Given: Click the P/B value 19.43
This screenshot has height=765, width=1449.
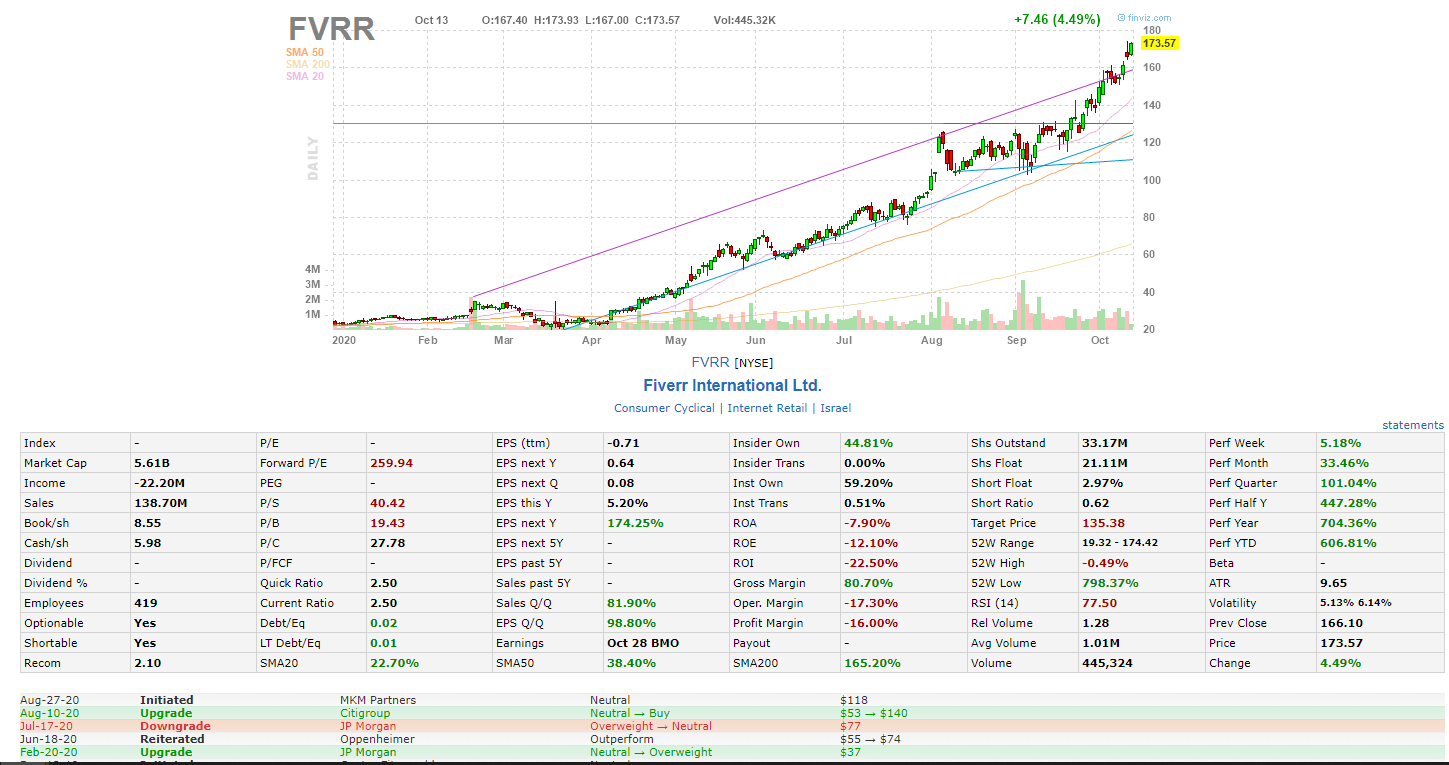Looking at the screenshot, I should (388, 523).
